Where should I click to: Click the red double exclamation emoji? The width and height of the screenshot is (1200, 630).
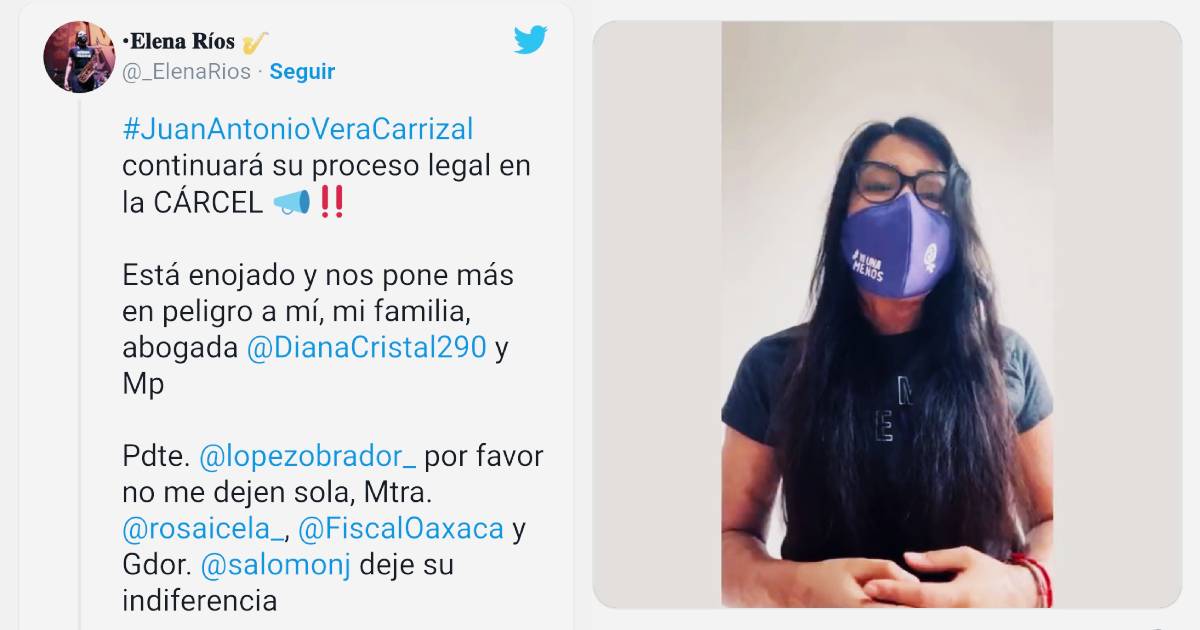[332, 203]
